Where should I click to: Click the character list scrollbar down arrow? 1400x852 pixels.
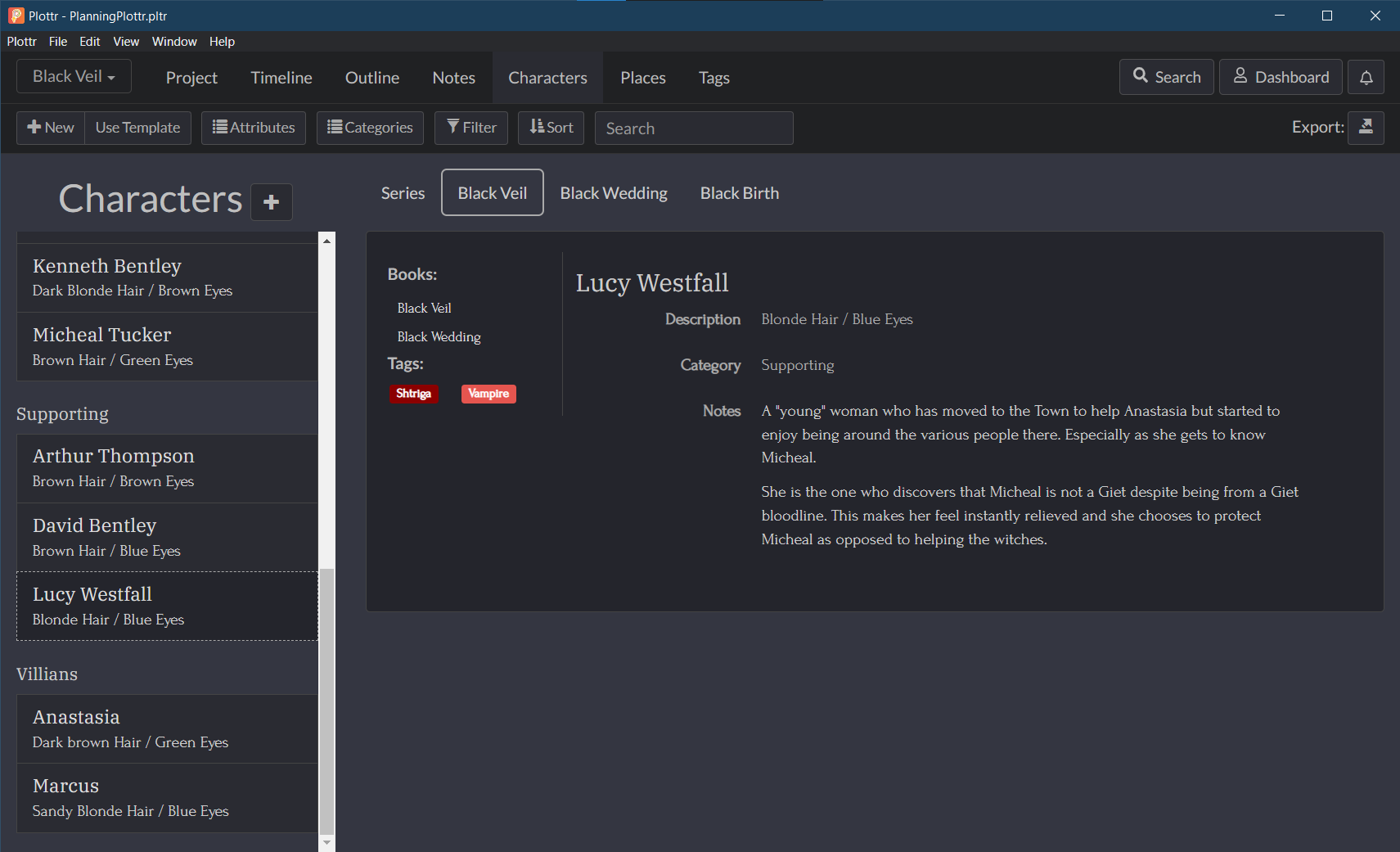point(326,842)
